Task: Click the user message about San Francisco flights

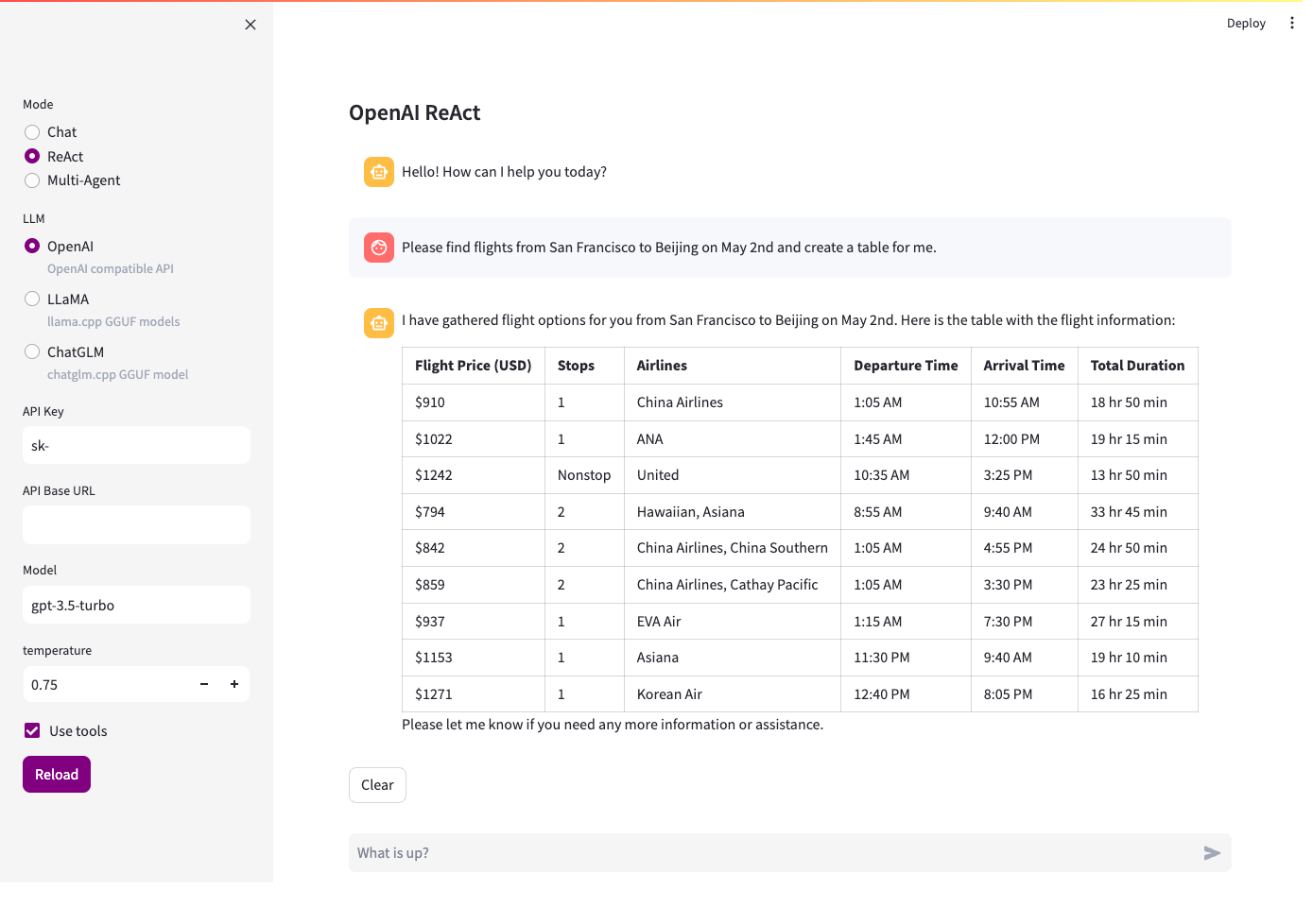Action: pyautogui.click(x=669, y=248)
